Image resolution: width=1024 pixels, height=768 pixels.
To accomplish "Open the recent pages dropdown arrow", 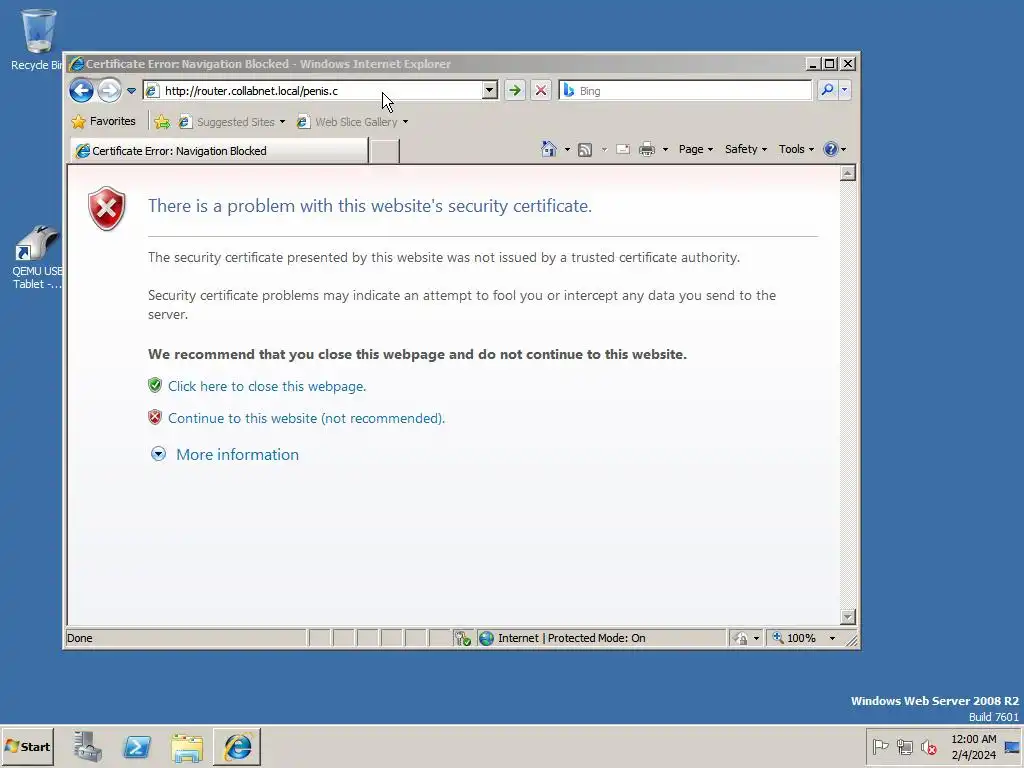I will 131,91.
